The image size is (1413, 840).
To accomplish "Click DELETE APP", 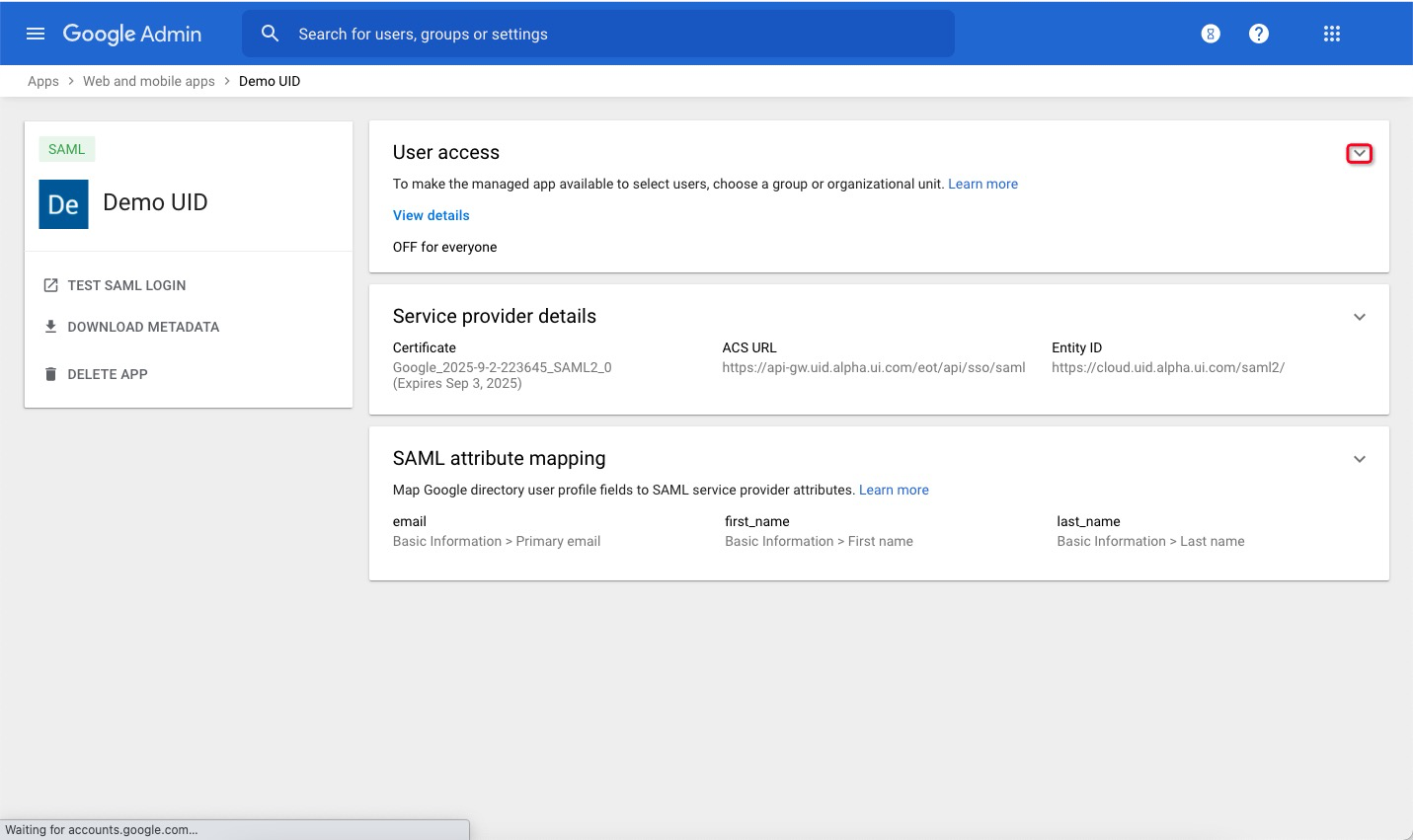I will pyautogui.click(x=108, y=374).
